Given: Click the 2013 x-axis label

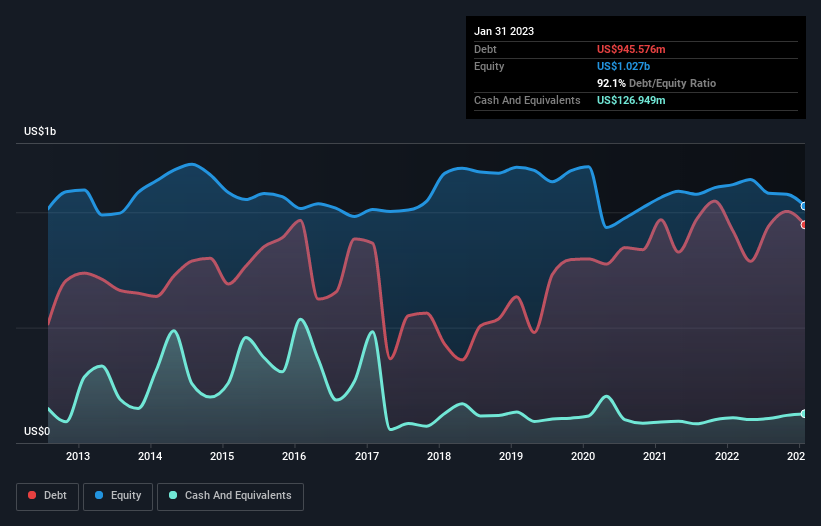Looking at the screenshot, I should (x=78, y=456).
